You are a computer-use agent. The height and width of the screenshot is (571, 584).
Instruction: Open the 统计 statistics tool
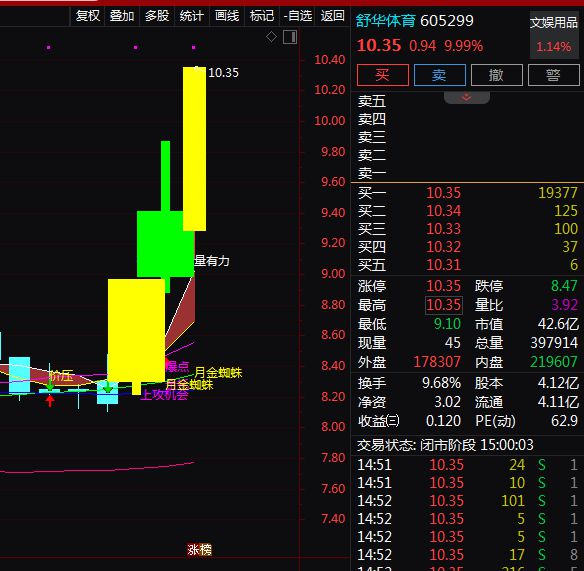pos(191,16)
